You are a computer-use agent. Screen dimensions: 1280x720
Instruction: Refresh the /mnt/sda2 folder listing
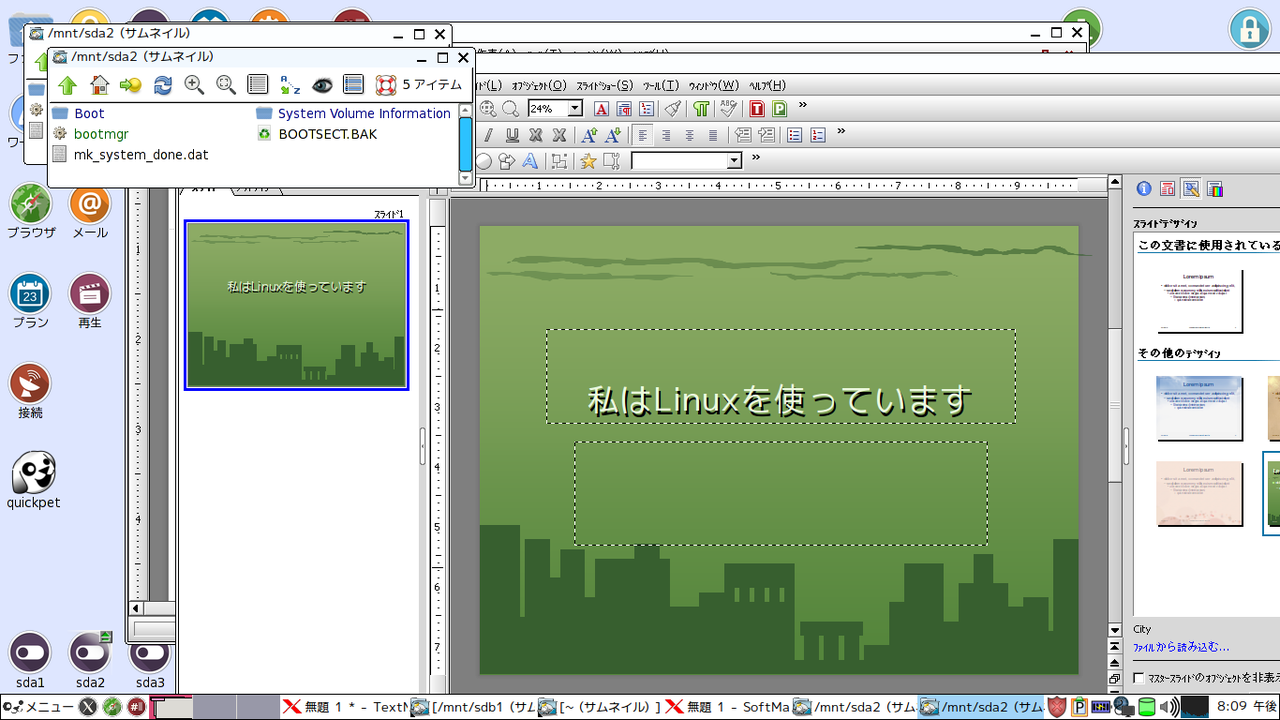162,85
